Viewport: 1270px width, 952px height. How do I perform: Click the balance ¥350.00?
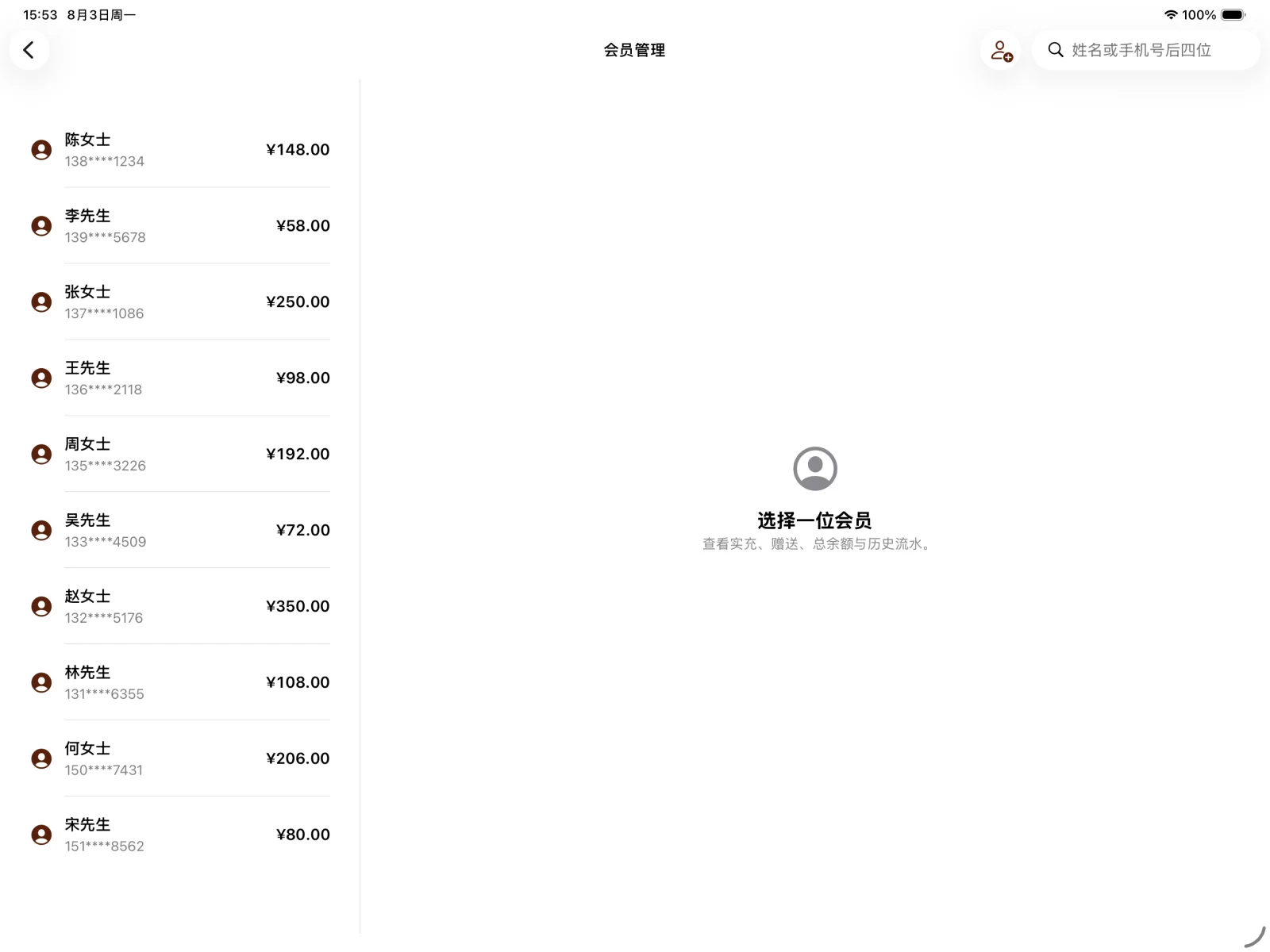[298, 607]
